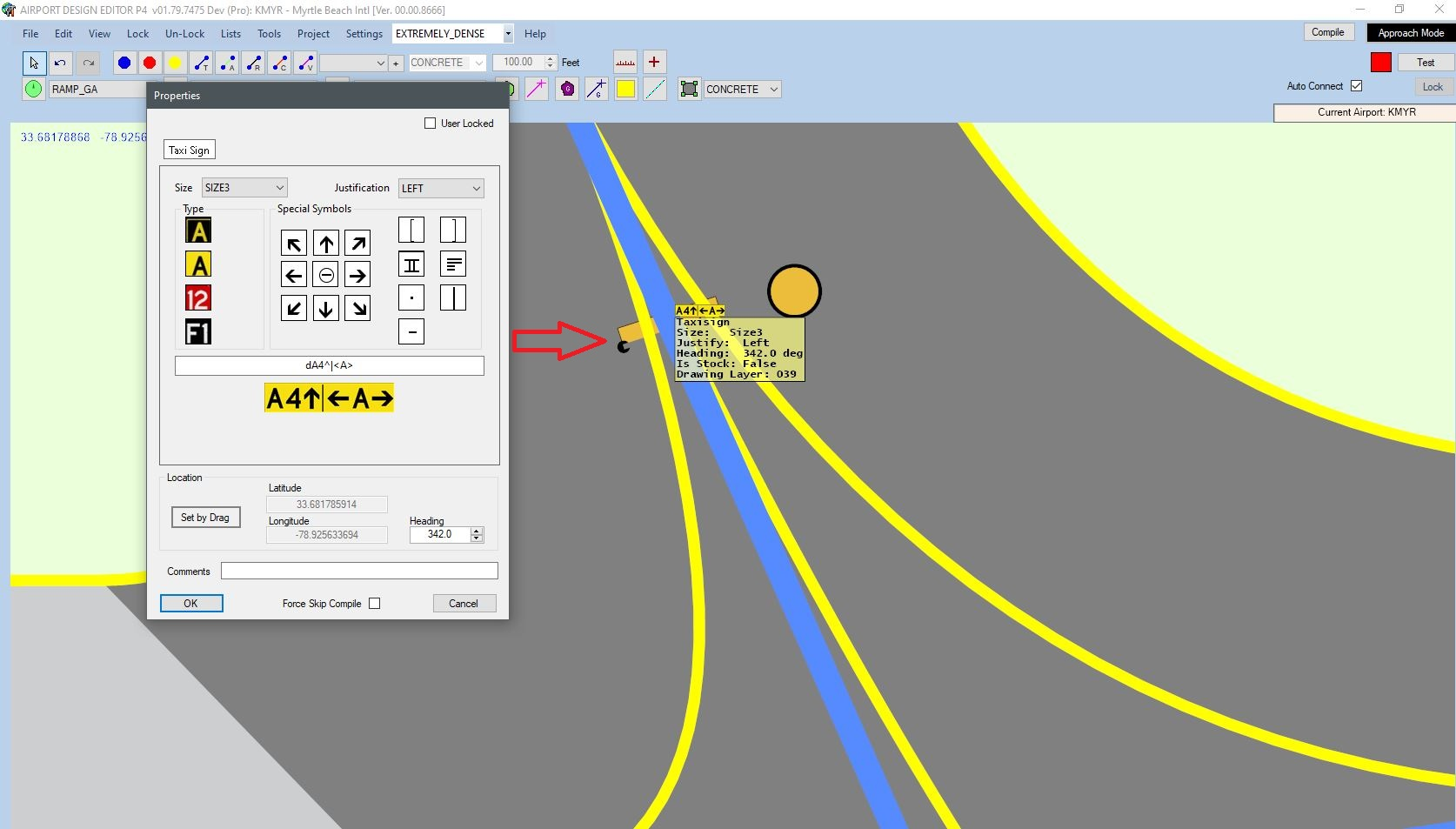Select the C-link closed path tool
This screenshot has width=1456, height=829.
279,63
